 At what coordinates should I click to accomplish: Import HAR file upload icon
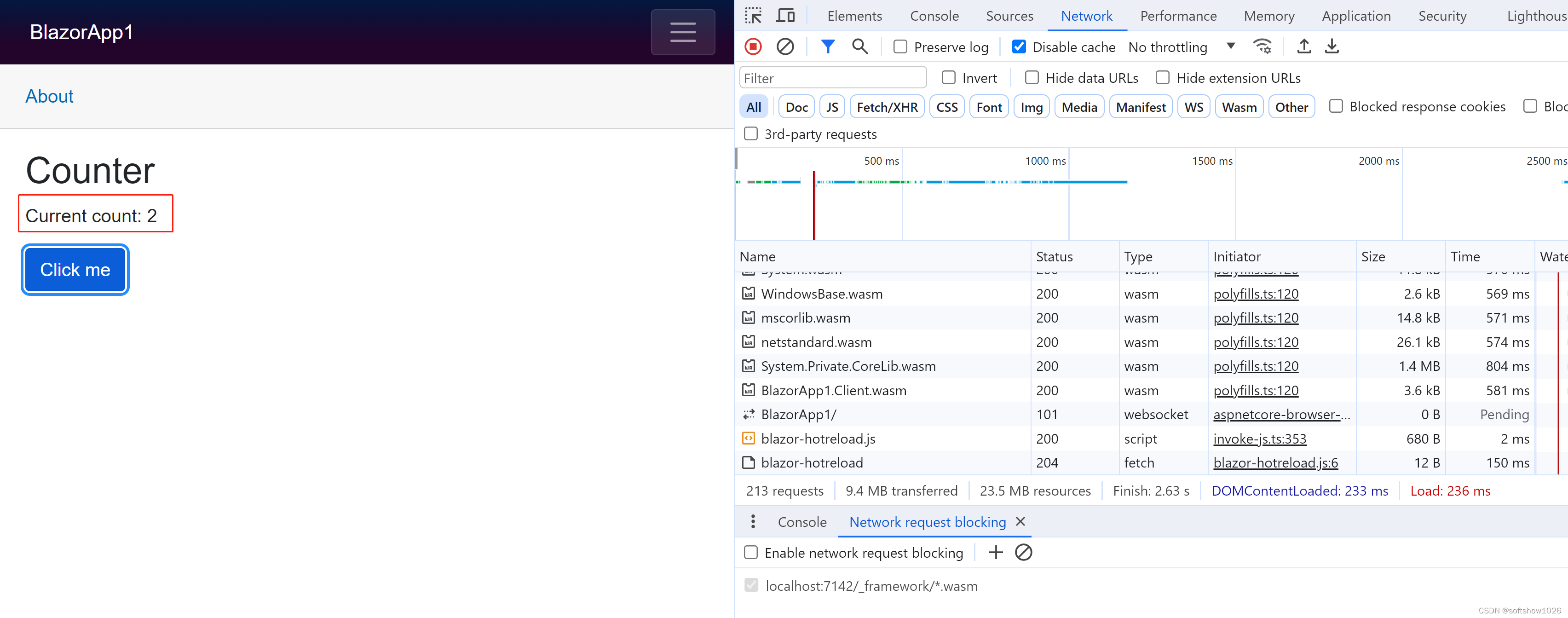1304,46
